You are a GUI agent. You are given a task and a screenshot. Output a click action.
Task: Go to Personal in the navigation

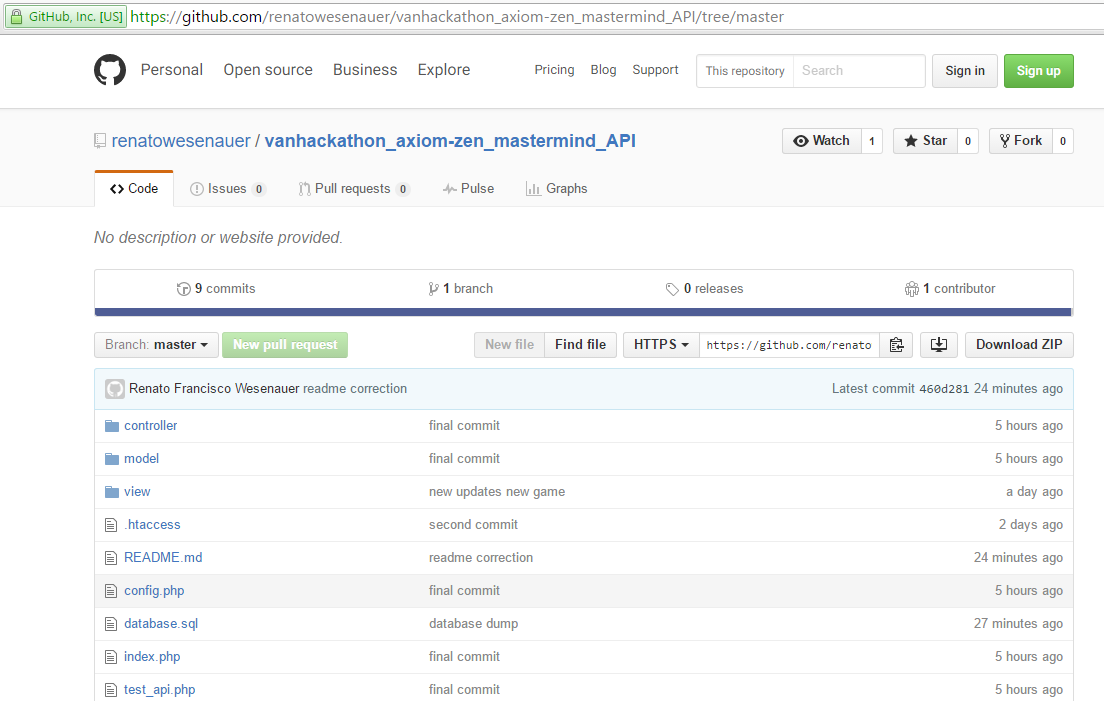click(x=172, y=70)
